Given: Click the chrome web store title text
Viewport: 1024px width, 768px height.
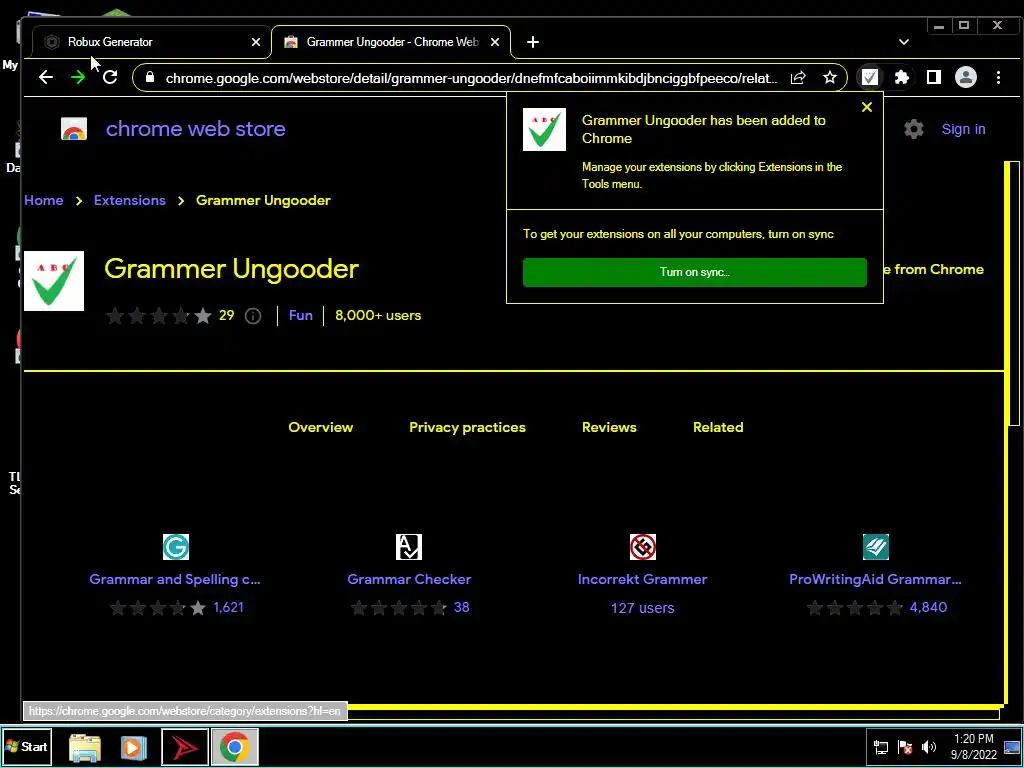Looking at the screenshot, I should click(195, 129).
